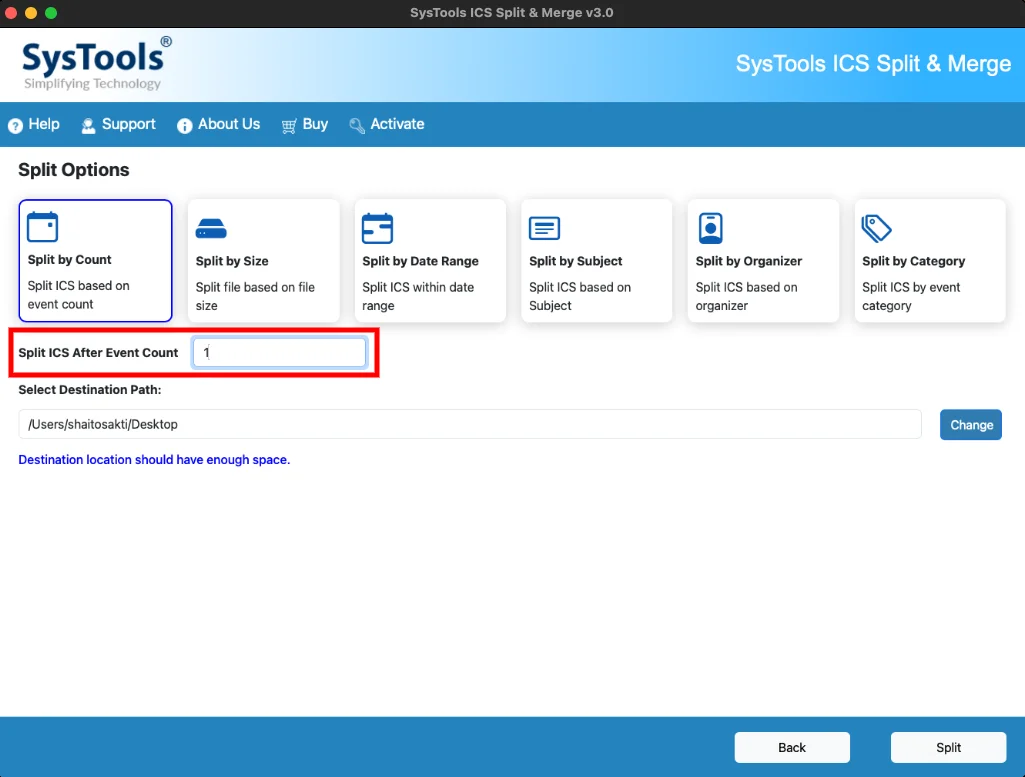Image resolution: width=1025 pixels, height=777 pixels.
Task: Click the Support person icon
Action: pos(88,125)
